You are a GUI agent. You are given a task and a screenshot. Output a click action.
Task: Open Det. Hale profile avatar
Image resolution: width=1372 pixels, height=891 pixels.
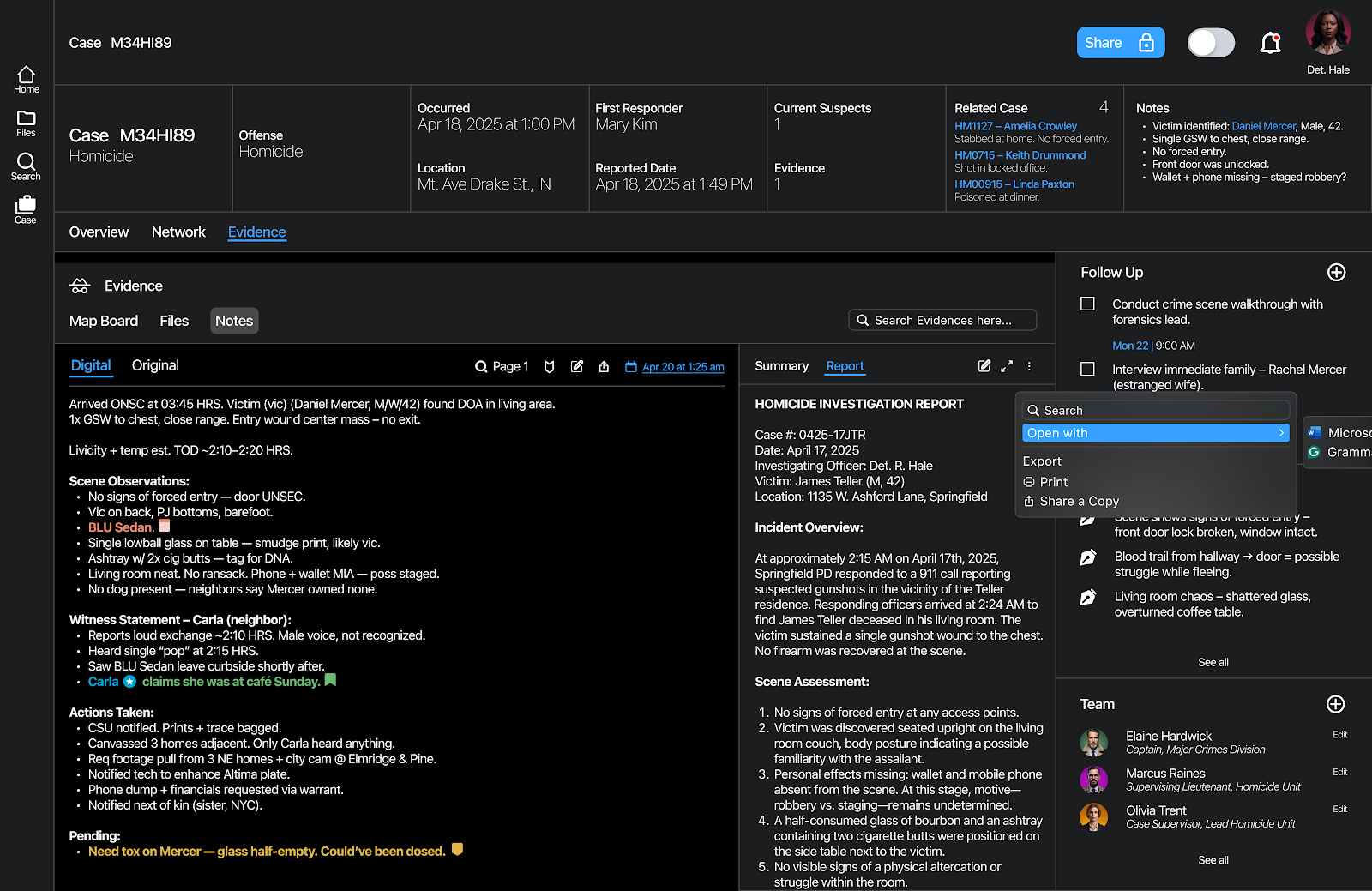point(1327,33)
